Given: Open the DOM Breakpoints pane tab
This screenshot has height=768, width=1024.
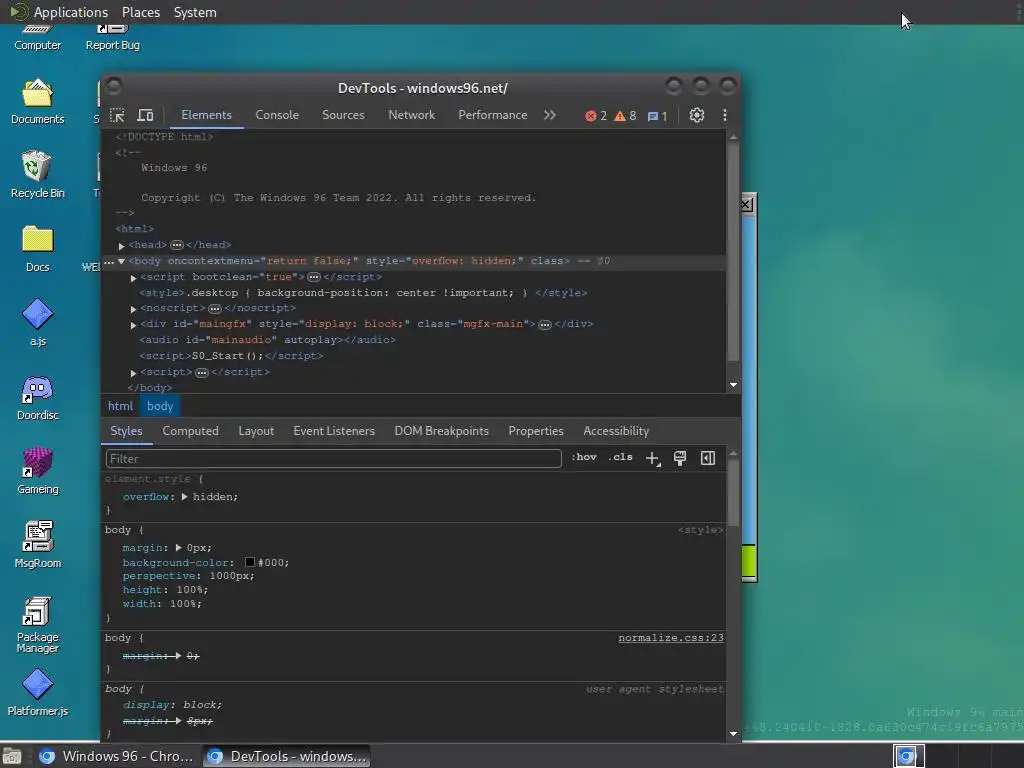Looking at the screenshot, I should 441,431.
